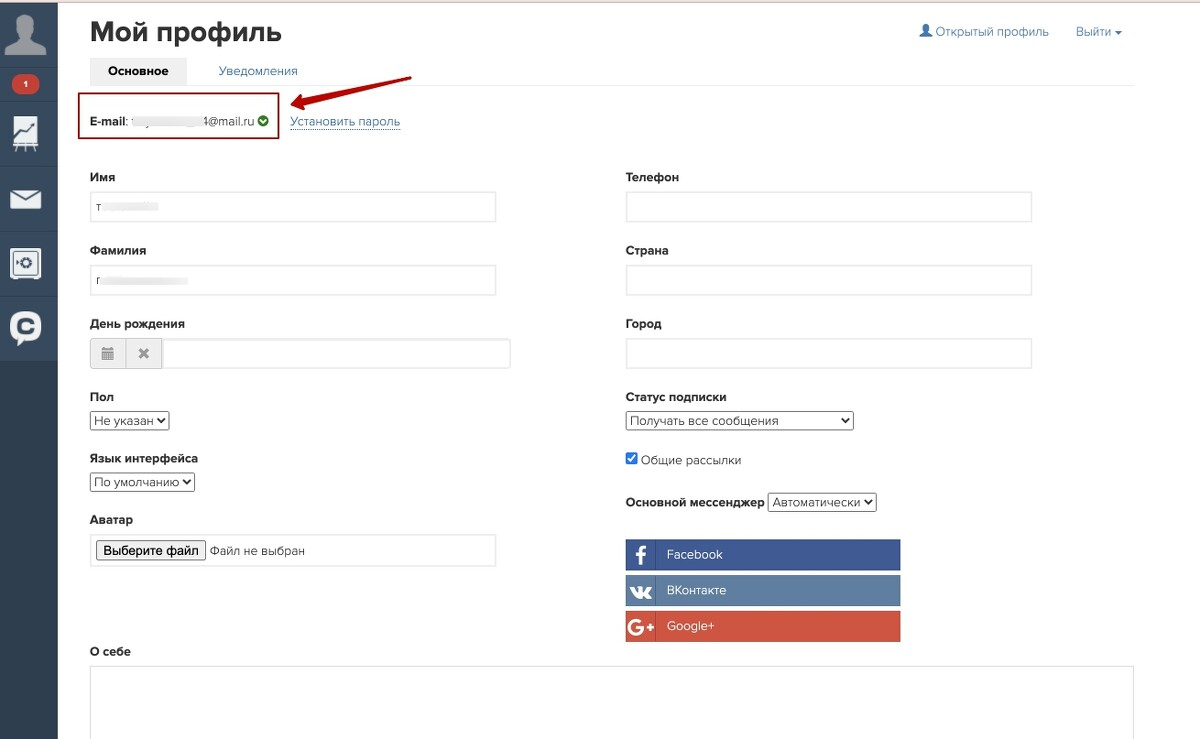Image resolution: width=1200 pixels, height=739 pixels.
Task: Toggle the Общие рассылки checkbox
Action: (x=632, y=459)
